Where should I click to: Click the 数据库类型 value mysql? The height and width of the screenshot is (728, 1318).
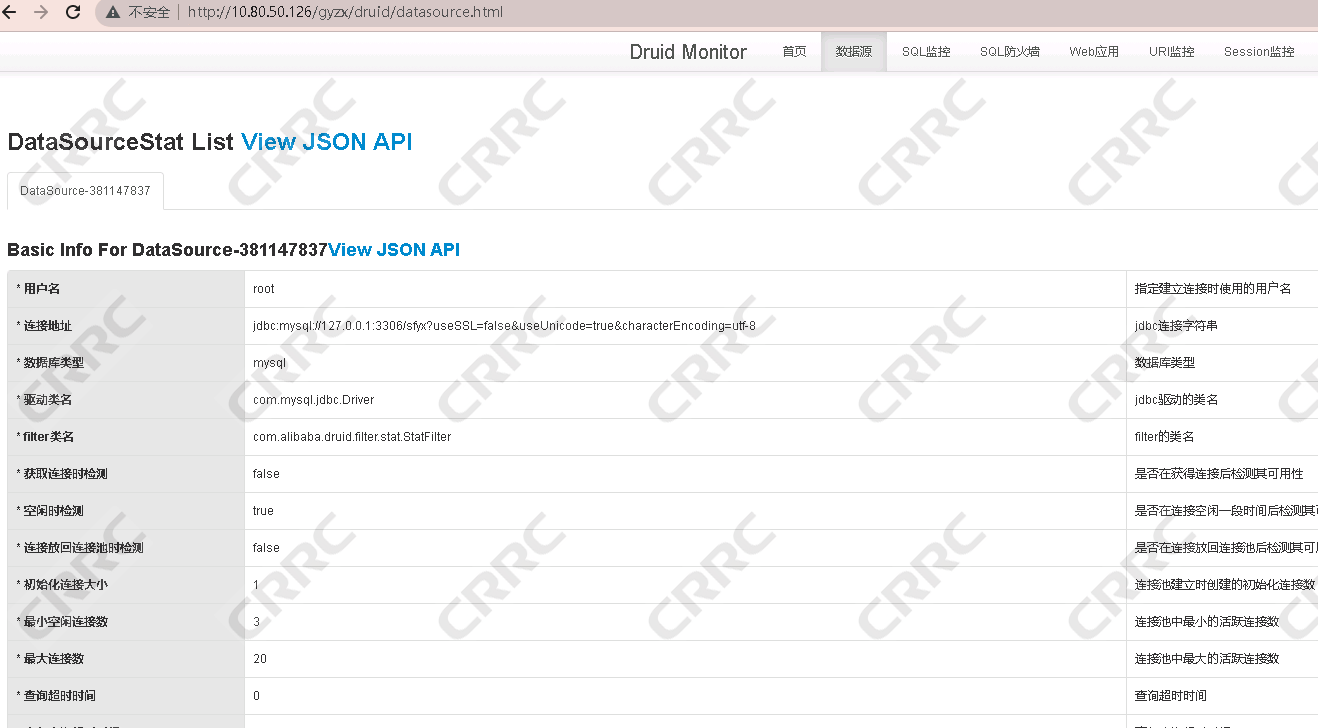click(x=269, y=363)
